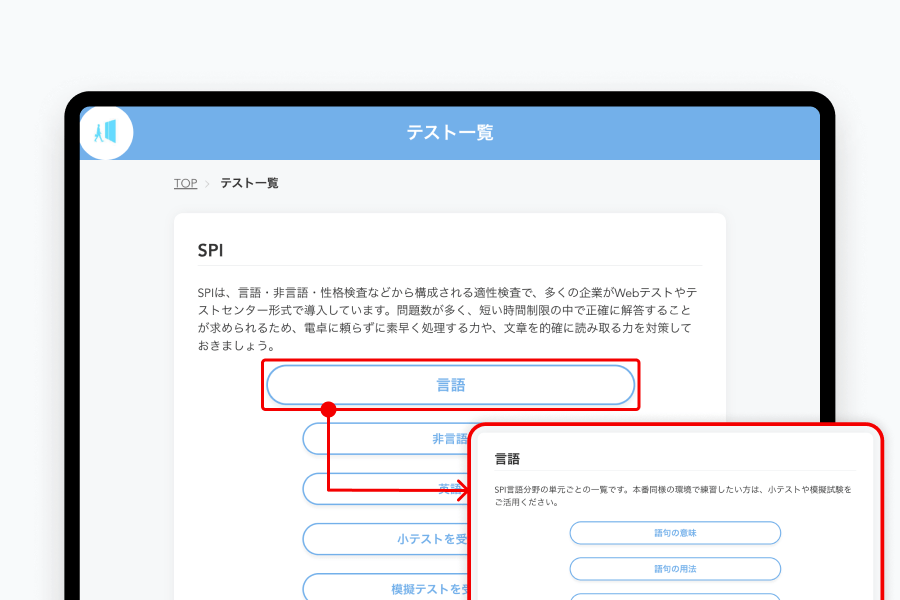
Task: Click the partially visible button below 語句の用法
Action: 675,596
